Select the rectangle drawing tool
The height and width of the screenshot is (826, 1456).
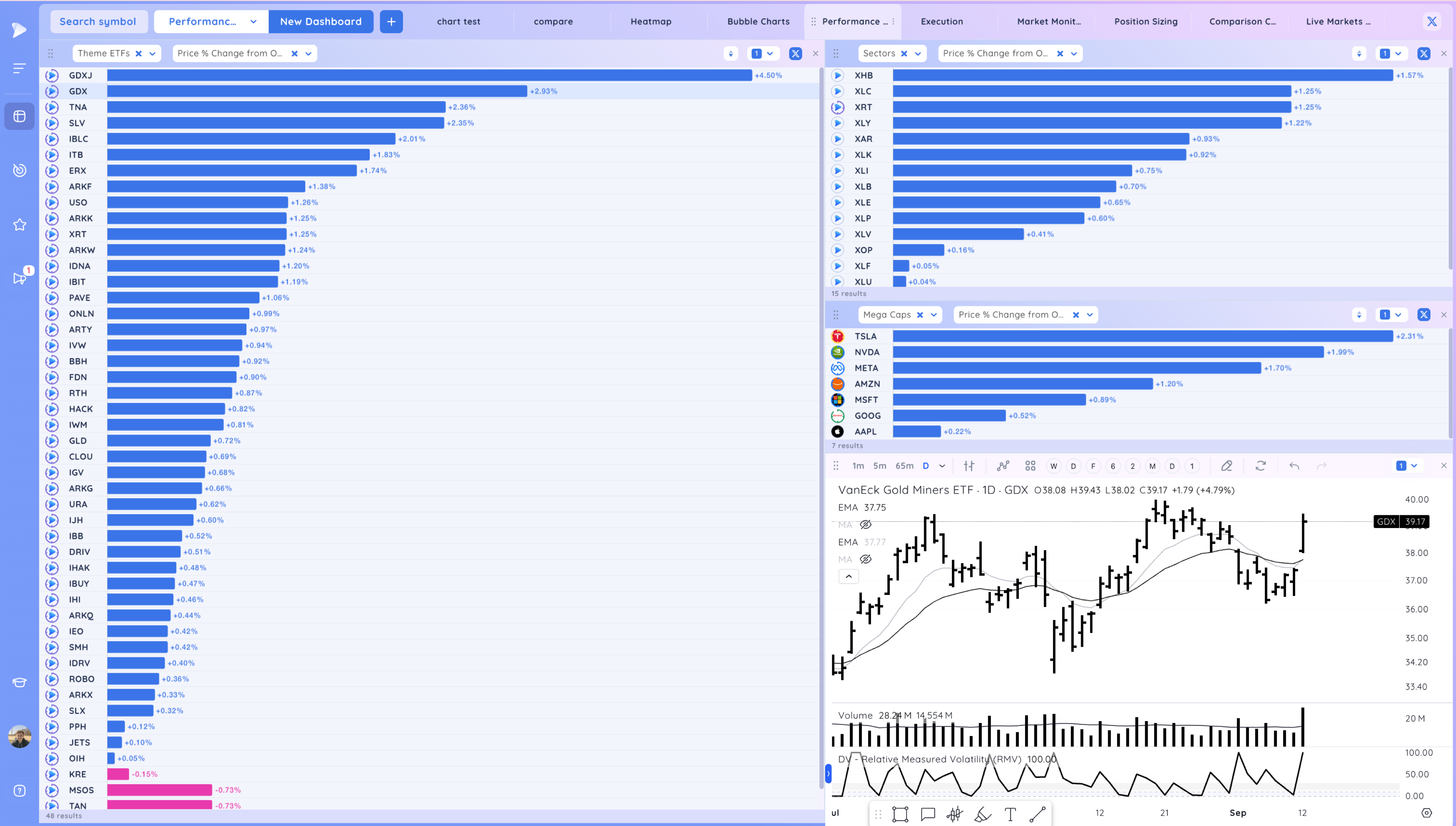click(900, 815)
